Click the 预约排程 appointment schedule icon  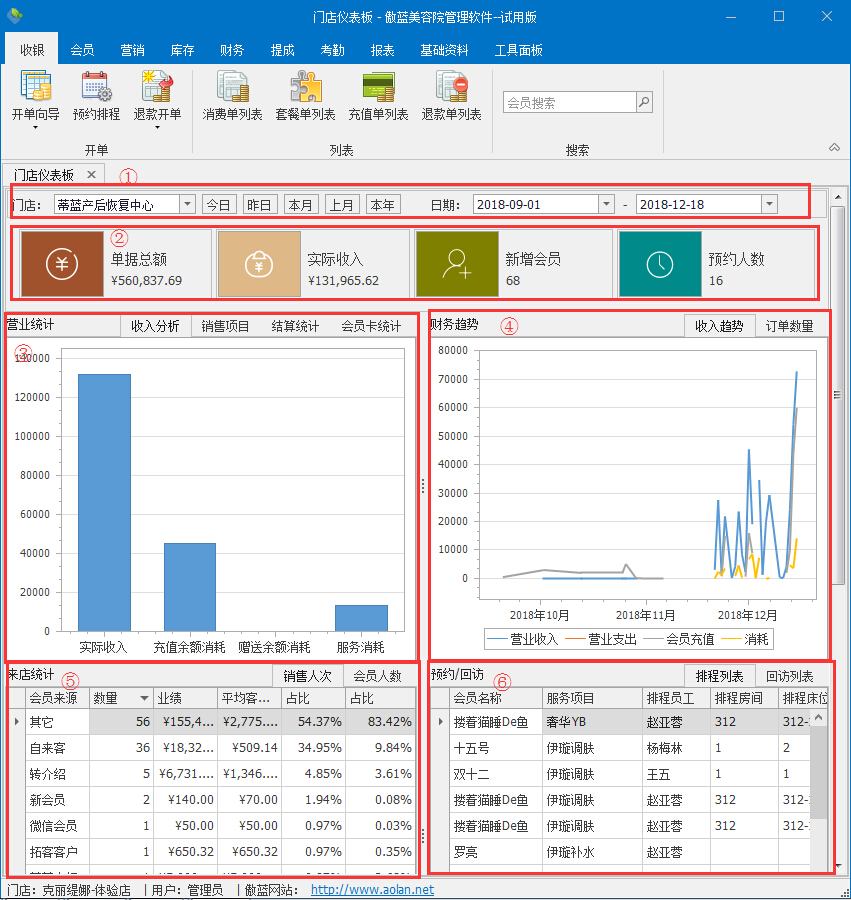97,89
